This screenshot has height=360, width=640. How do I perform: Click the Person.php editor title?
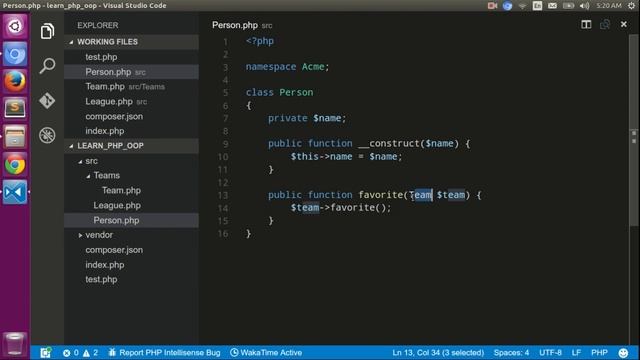pos(235,25)
